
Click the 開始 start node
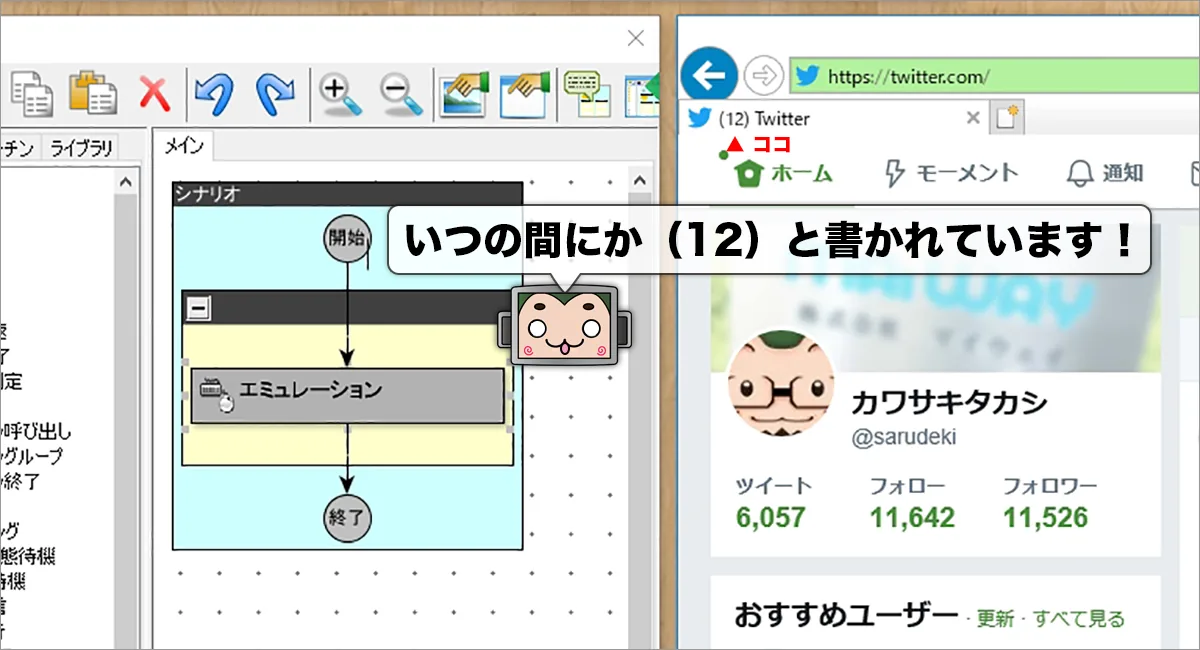tap(347, 238)
